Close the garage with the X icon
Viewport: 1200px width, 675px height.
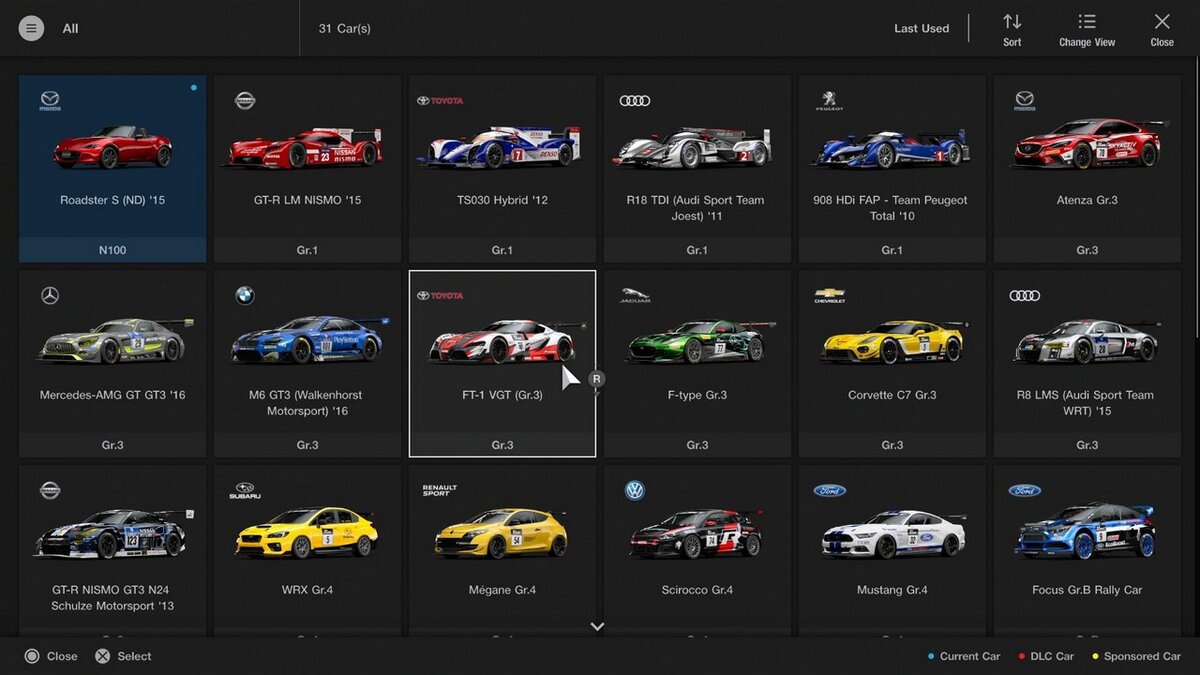1162,22
